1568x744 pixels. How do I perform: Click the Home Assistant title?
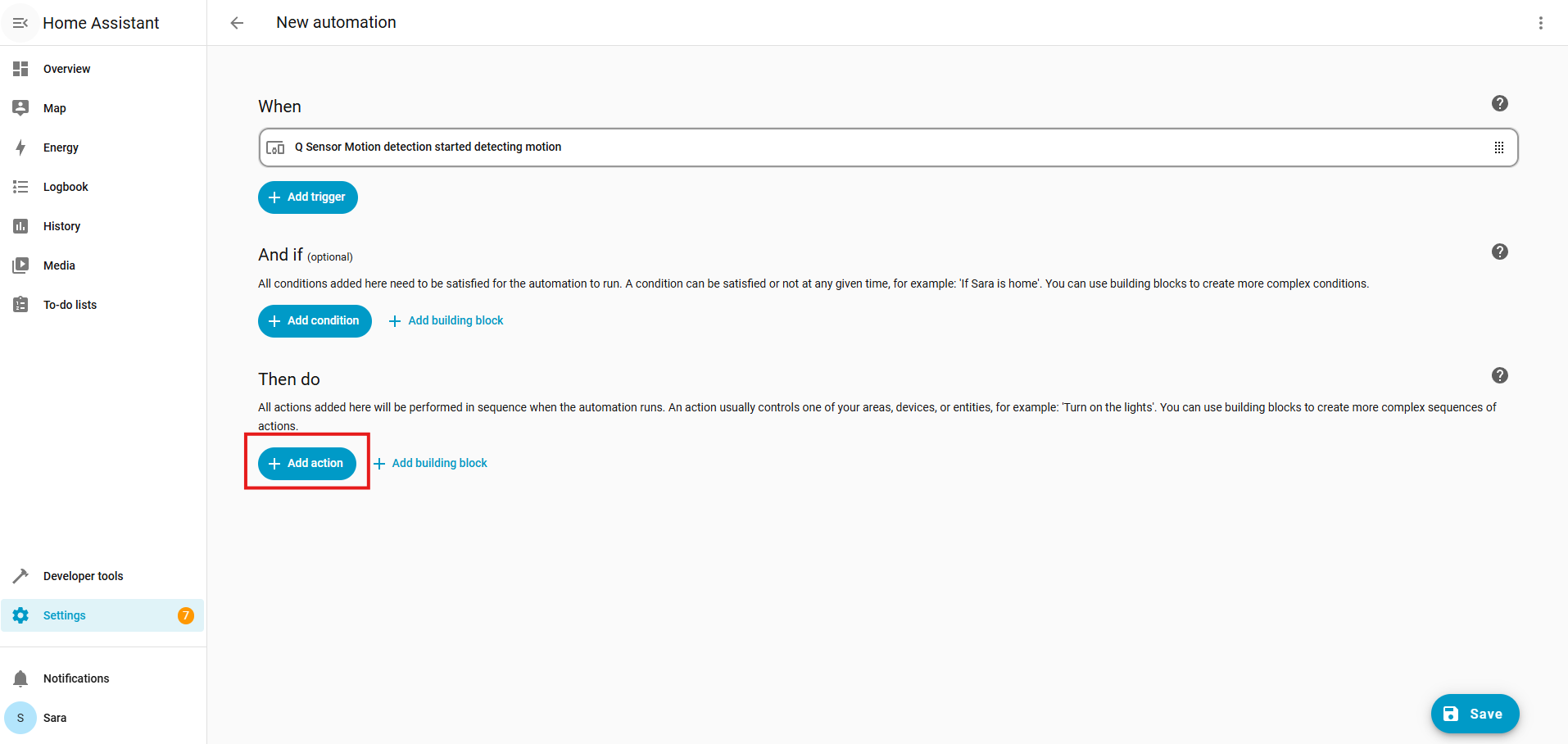click(x=101, y=23)
